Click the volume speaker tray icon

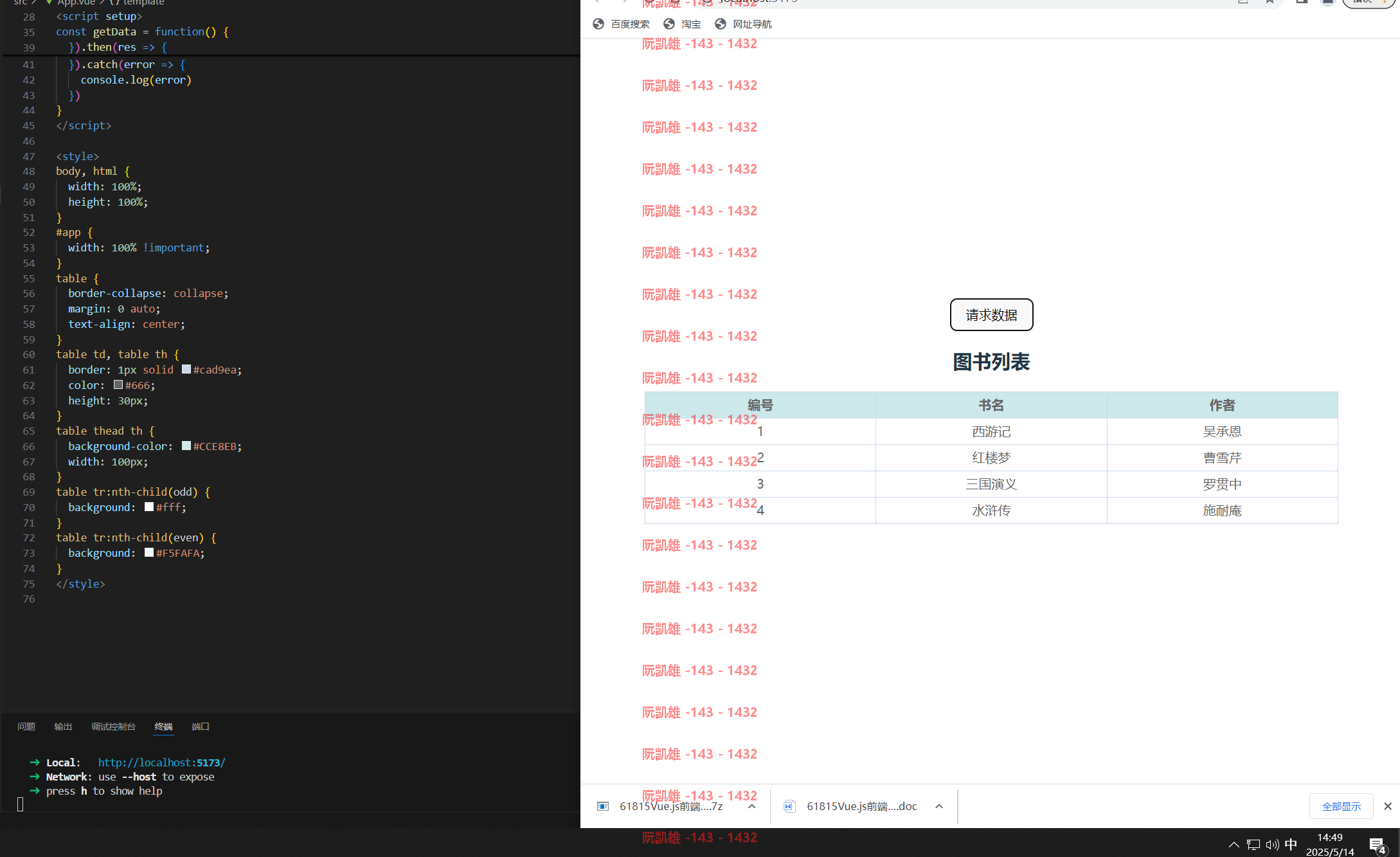coord(1272,845)
